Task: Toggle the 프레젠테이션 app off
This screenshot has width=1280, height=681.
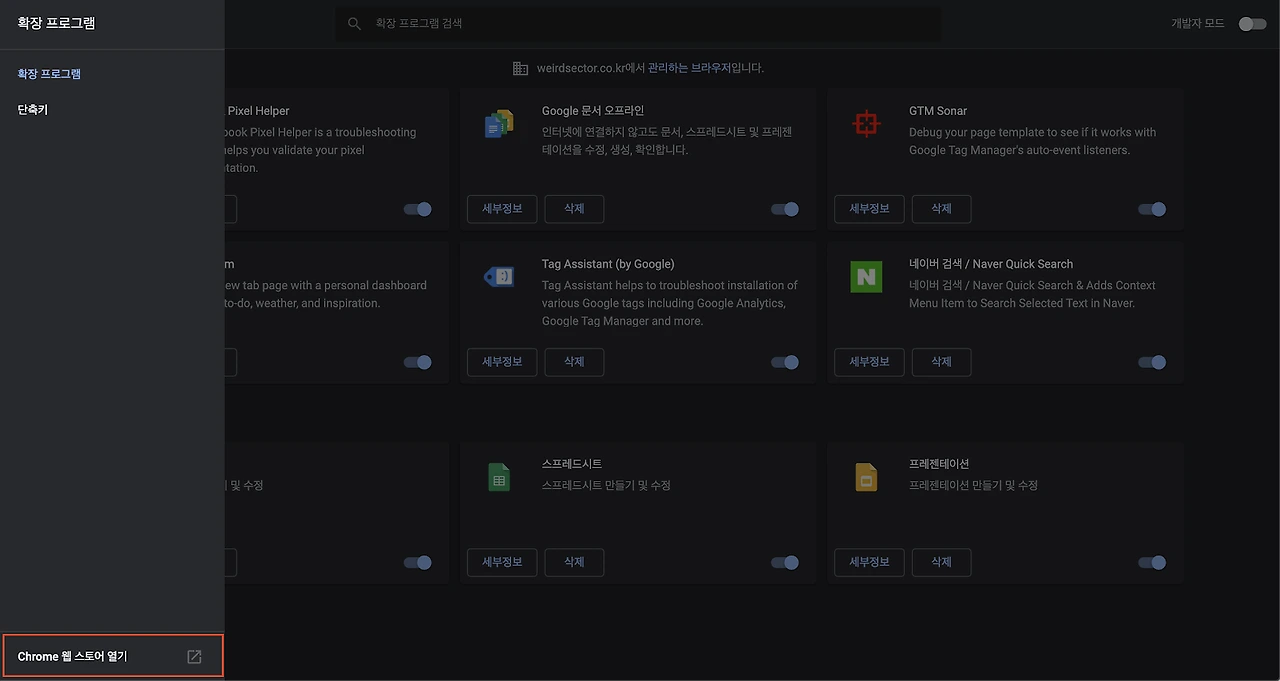Action: 1152,562
